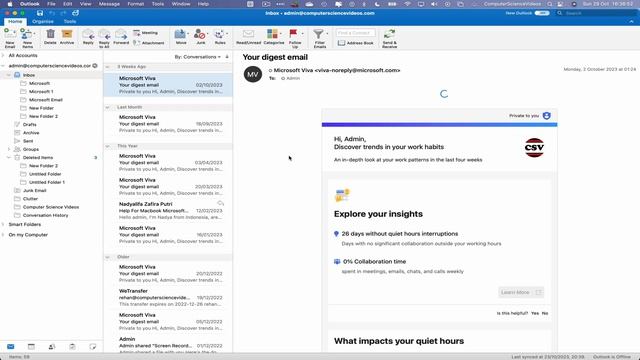Switch to People view icon
The image size is (640, 360).
52,347
